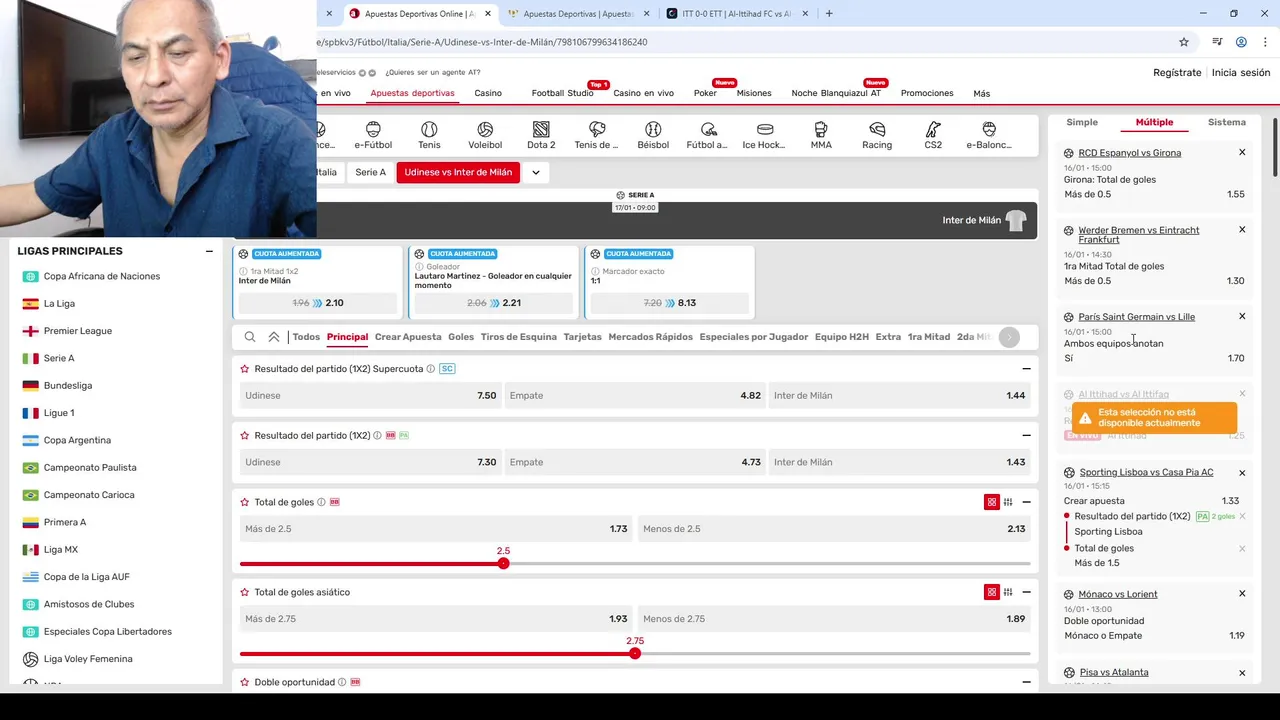Image resolution: width=1280 pixels, height=720 pixels.
Task: Open the Goles market tab
Action: point(461,337)
